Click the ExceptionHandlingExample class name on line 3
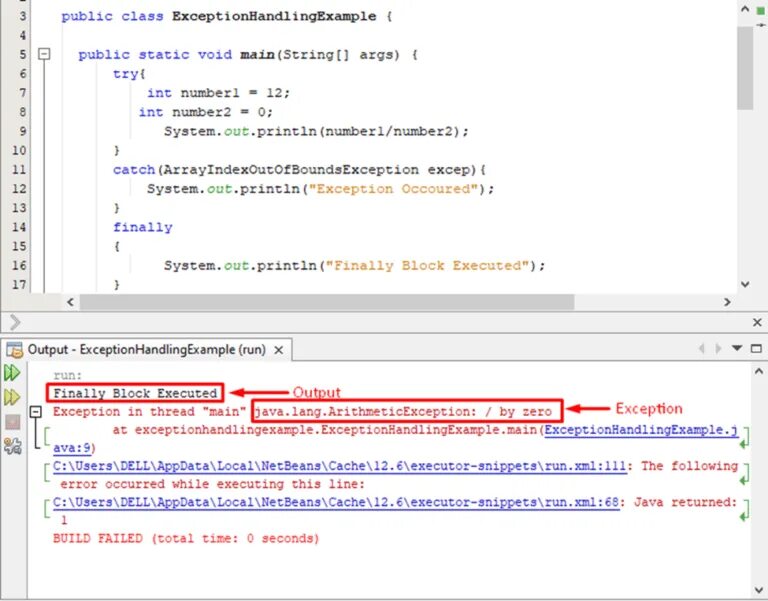The image size is (768, 601). (x=274, y=16)
